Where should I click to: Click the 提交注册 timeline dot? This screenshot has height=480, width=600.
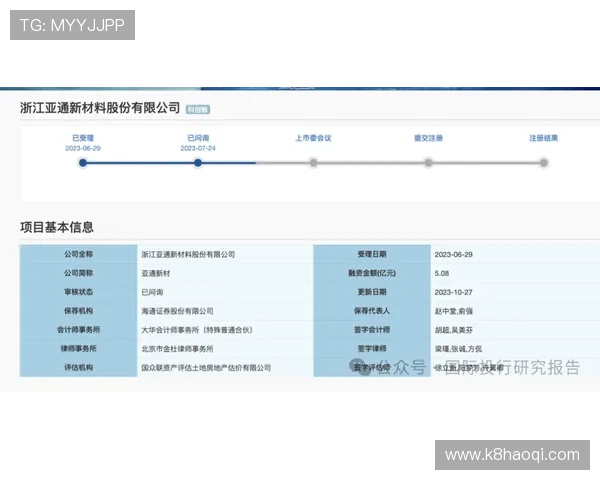tap(429, 163)
